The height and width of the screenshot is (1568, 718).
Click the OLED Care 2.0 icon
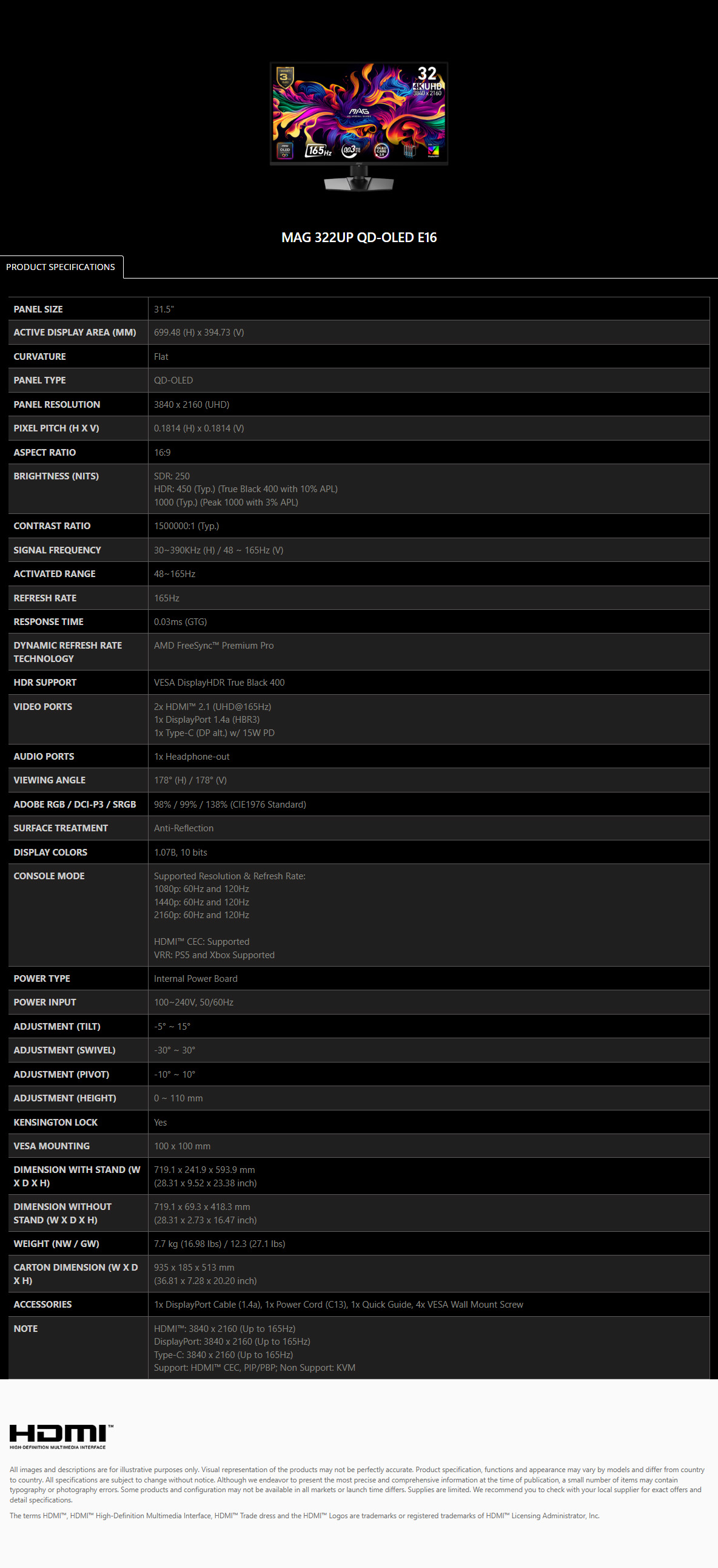(x=381, y=150)
